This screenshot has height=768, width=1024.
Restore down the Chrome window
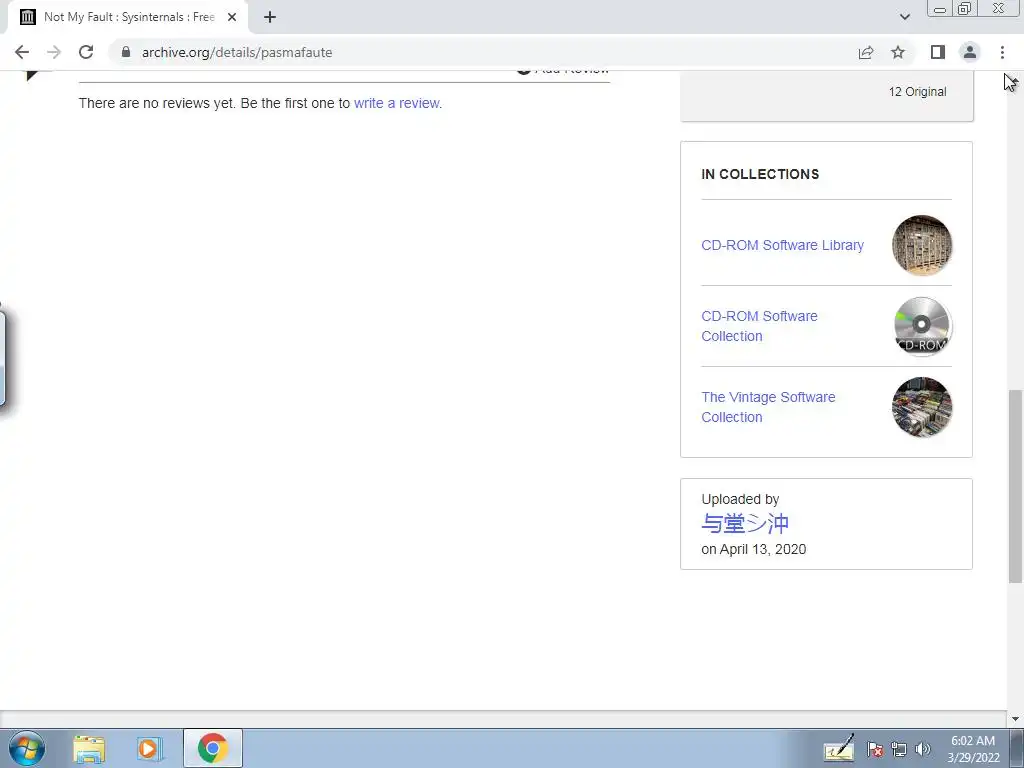965,8
